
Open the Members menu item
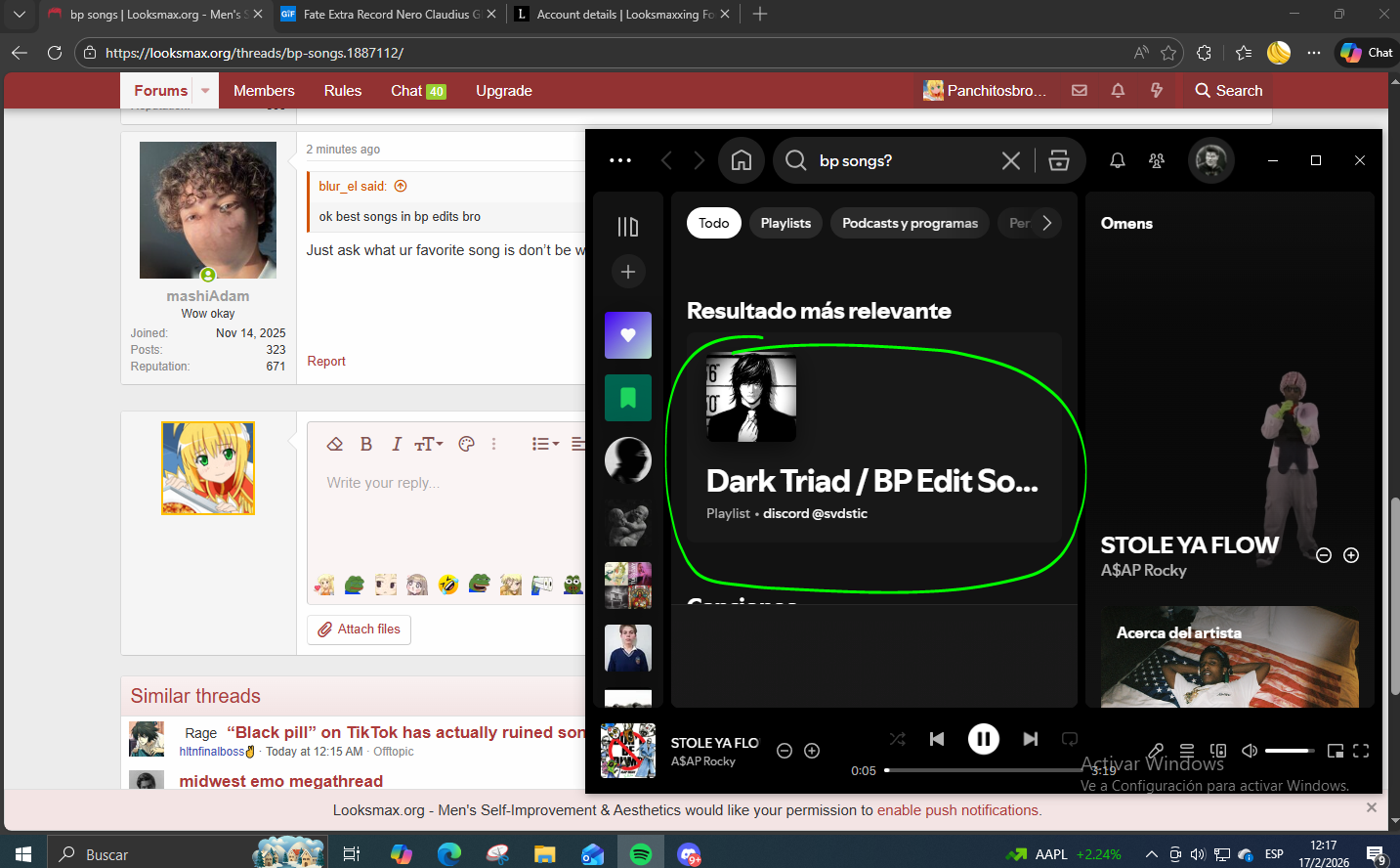click(x=264, y=91)
